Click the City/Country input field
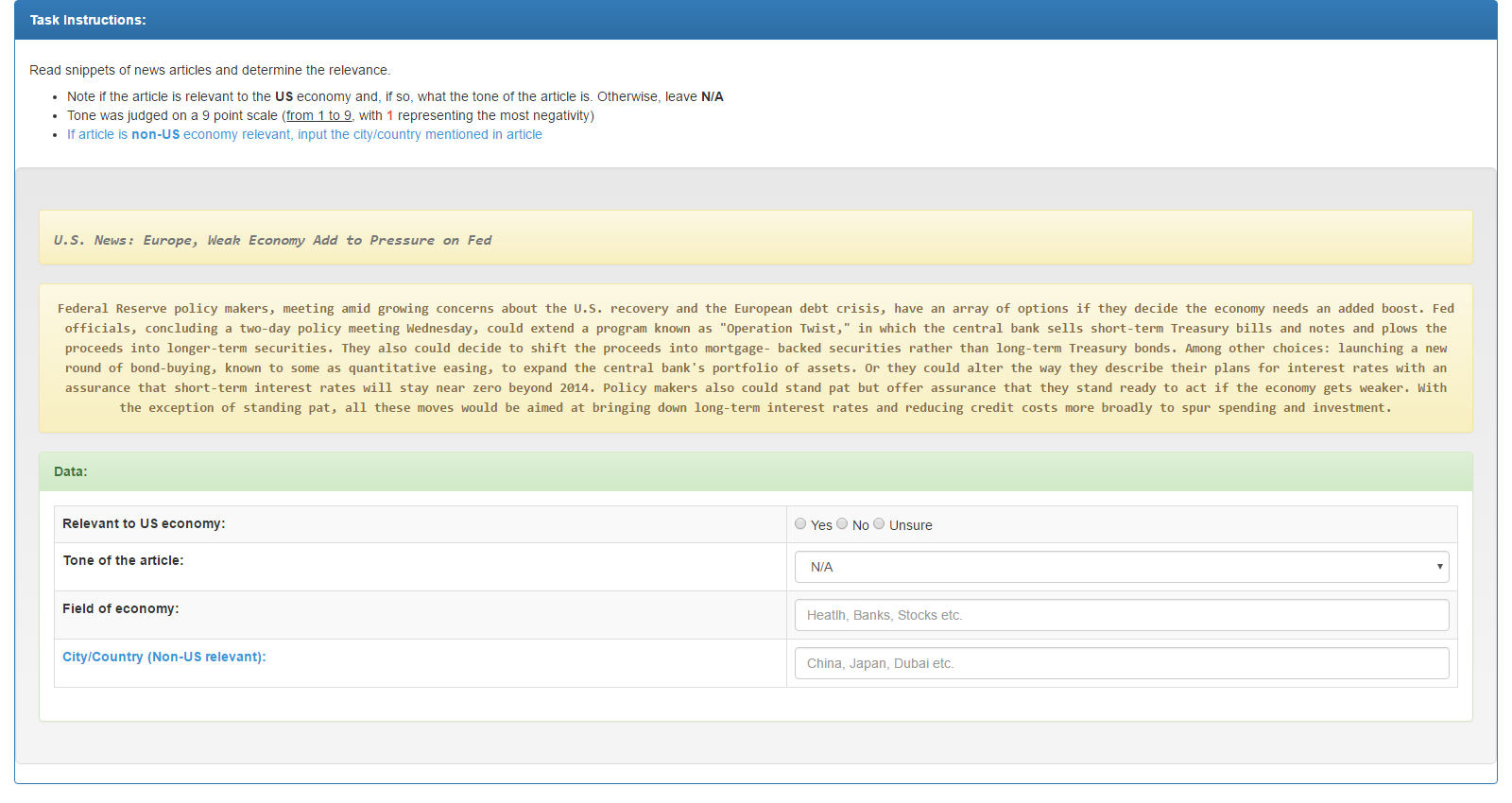Image resolution: width=1512 pixels, height=803 pixels. (x=1121, y=663)
